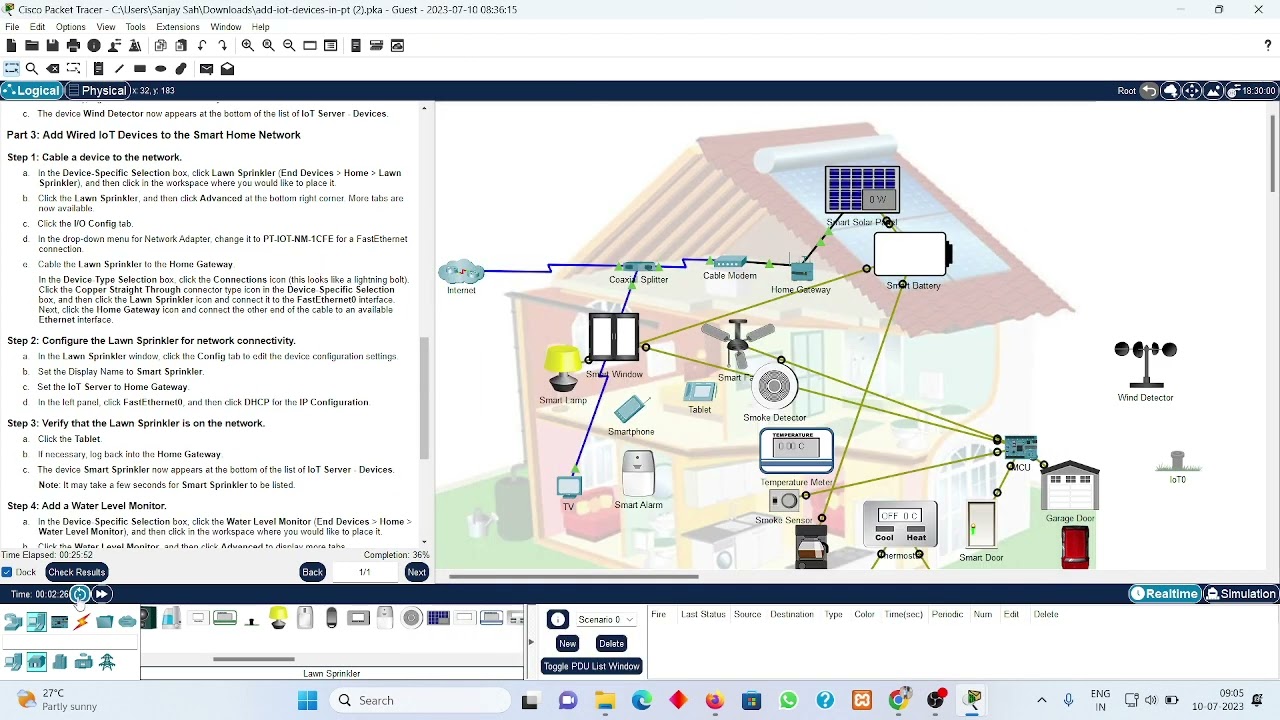Click the Set Tiled Background picture icon
The image size is (1280, 720).
point(1213,91)
